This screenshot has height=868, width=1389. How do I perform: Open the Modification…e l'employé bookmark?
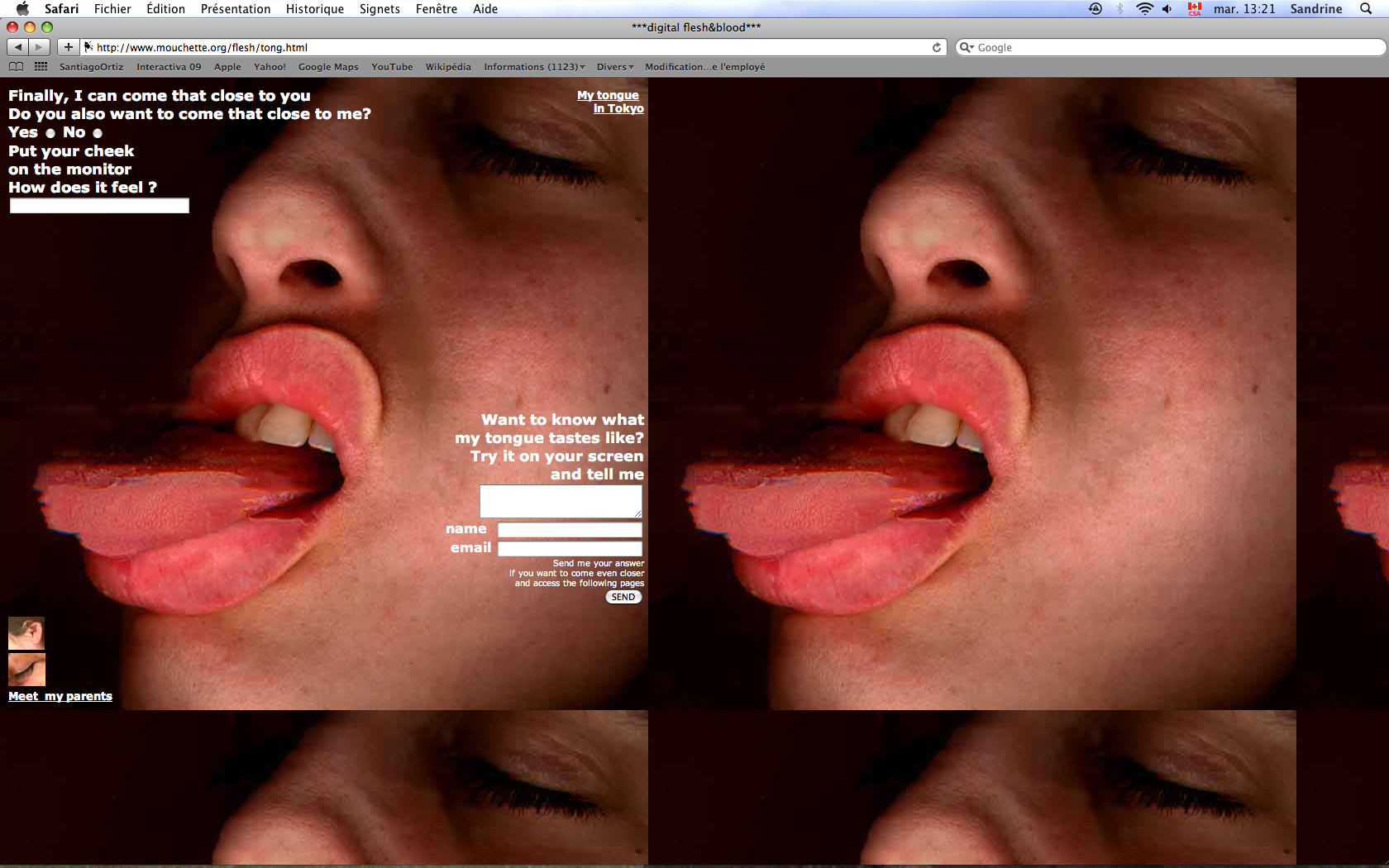point(705,67)
